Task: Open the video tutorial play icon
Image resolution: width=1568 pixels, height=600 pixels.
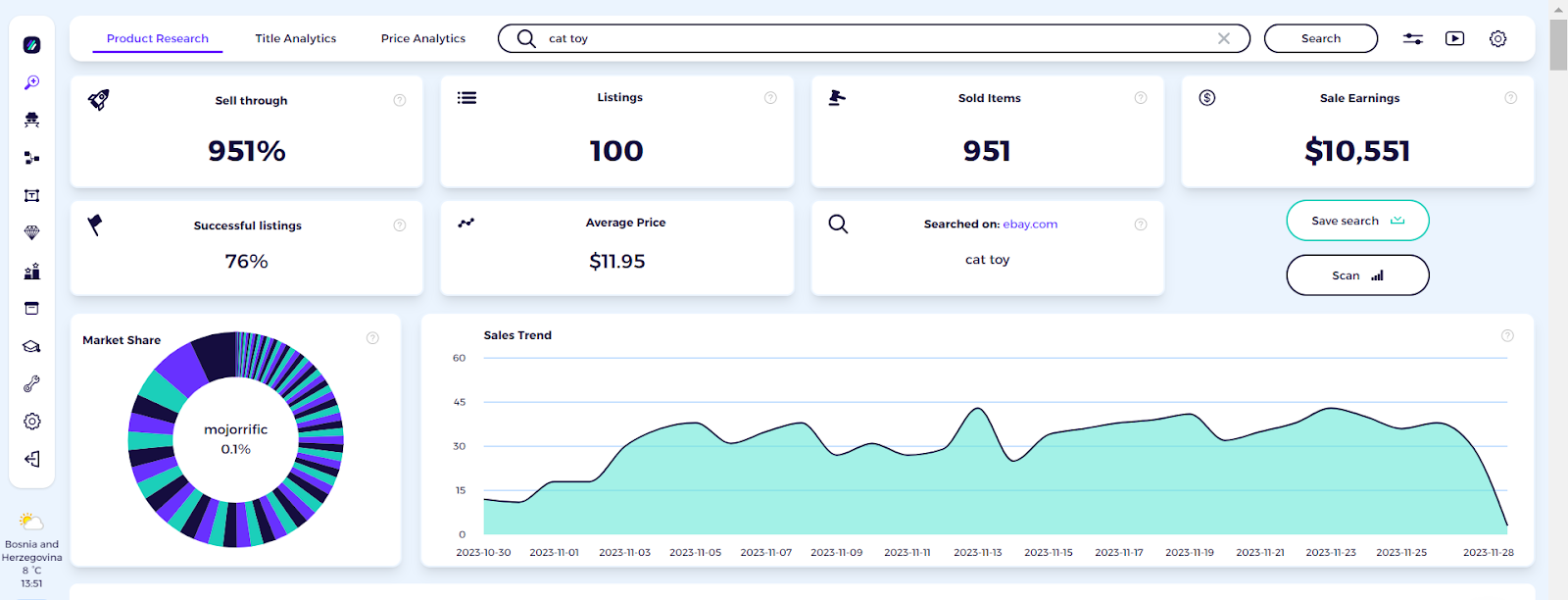Action: [x=1455, y=38]
